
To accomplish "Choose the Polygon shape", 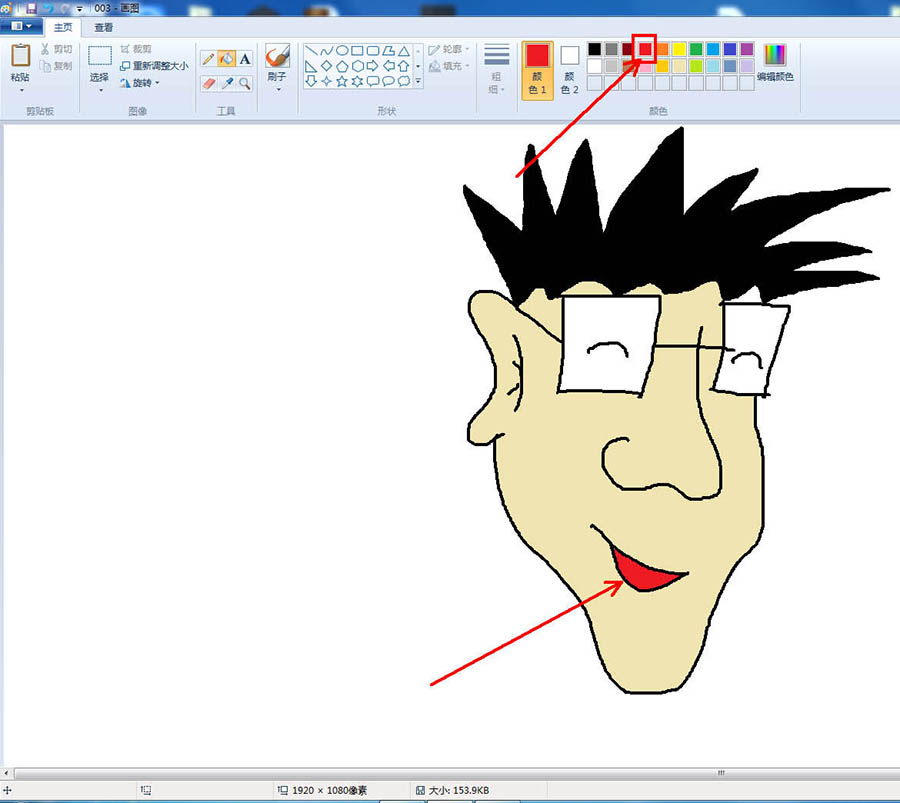I will pyautogui.click(x=388, y=51).
